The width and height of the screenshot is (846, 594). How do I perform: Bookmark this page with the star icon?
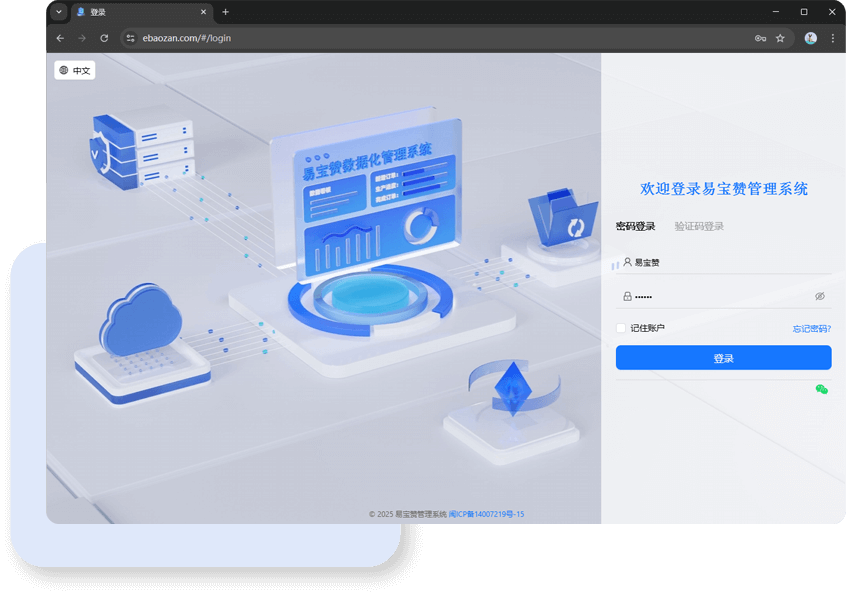pyautogui.click(x=780, y=38)
